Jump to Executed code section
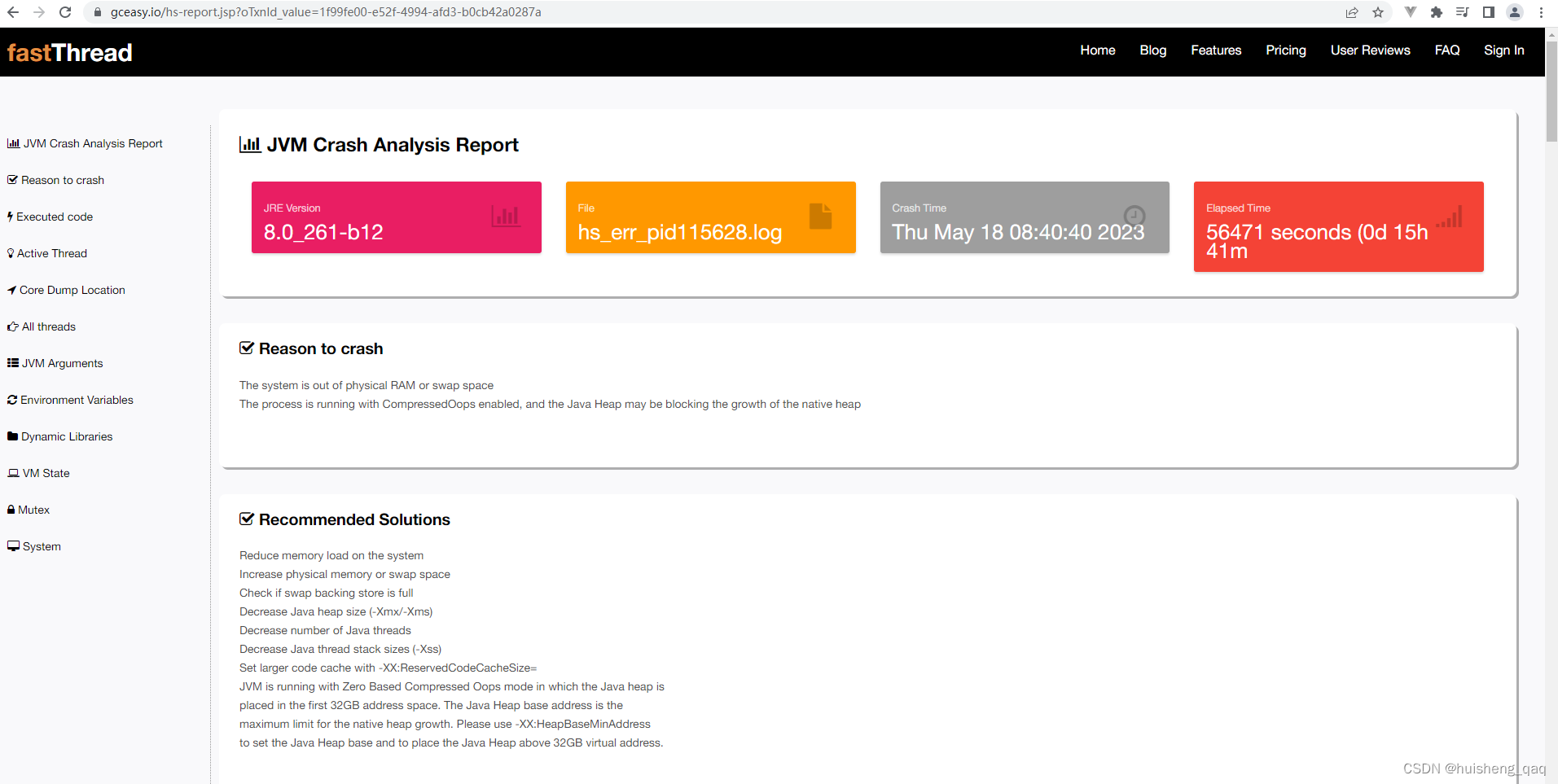 50,217
